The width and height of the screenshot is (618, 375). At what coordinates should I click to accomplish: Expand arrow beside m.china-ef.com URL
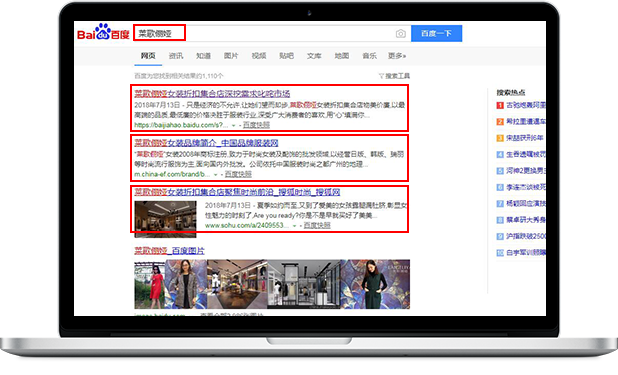click(x=216, y=175)
